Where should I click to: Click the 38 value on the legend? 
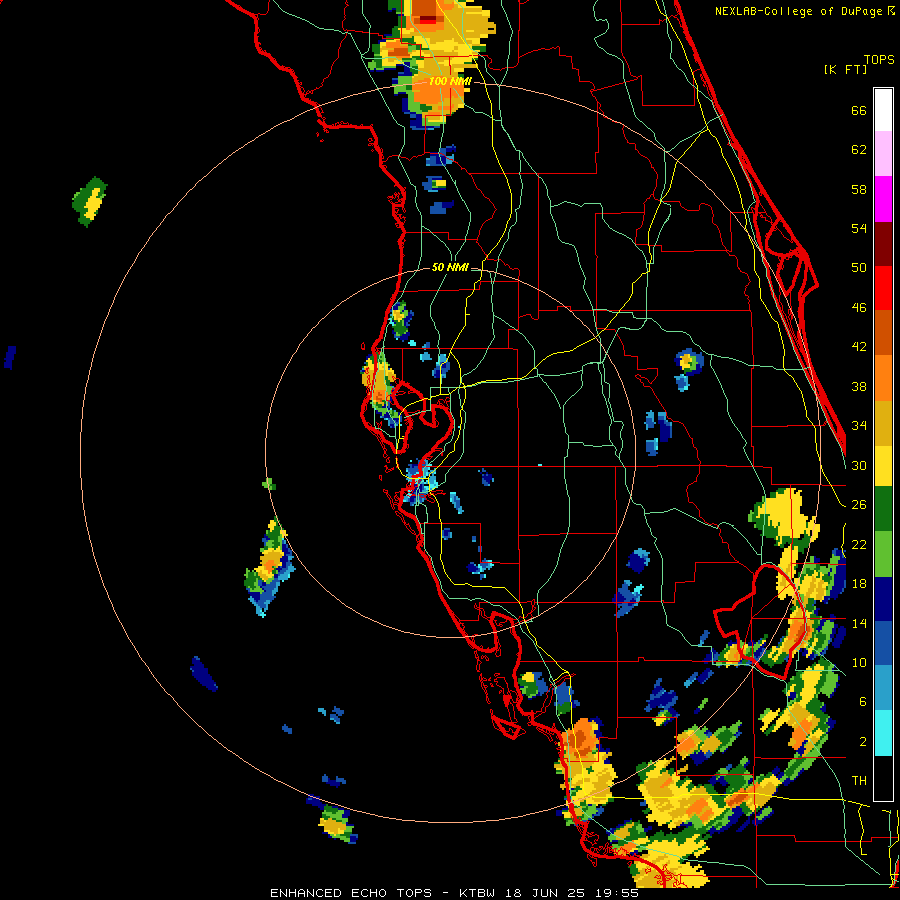tap(859, 386)
